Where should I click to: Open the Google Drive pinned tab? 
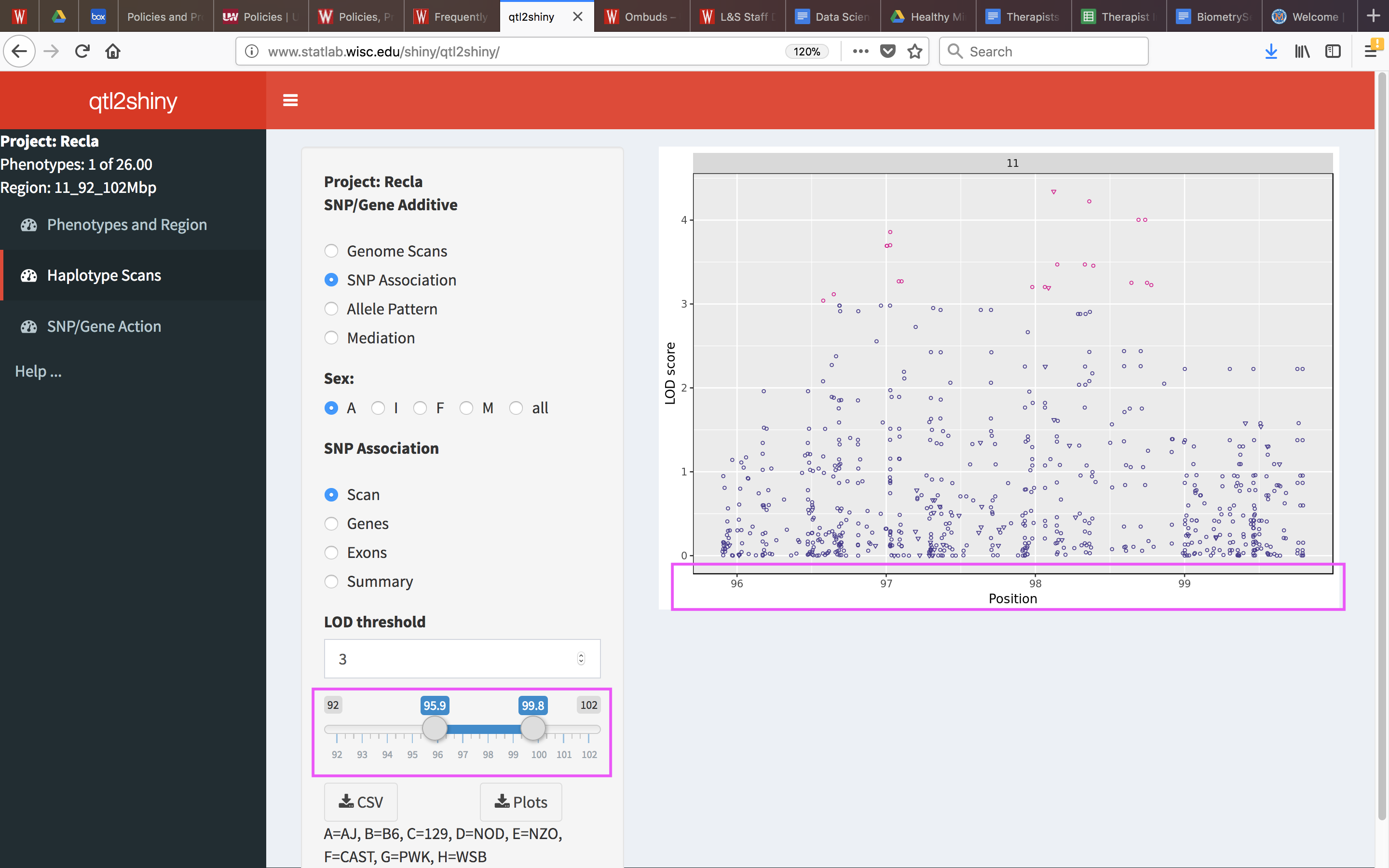click(x=58, y=17)
